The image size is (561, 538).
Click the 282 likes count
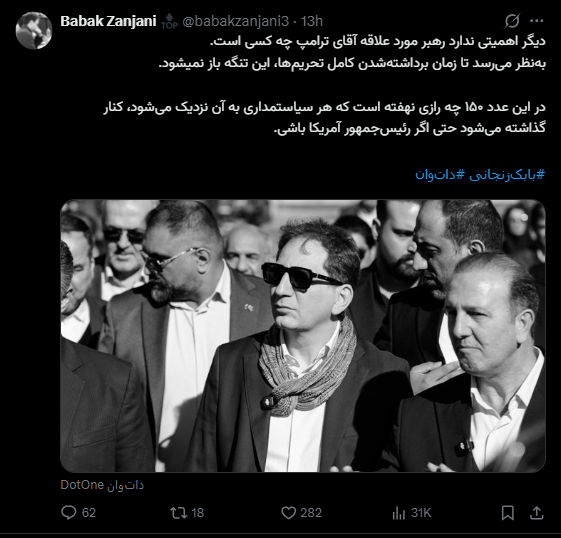tap(311, 513)
